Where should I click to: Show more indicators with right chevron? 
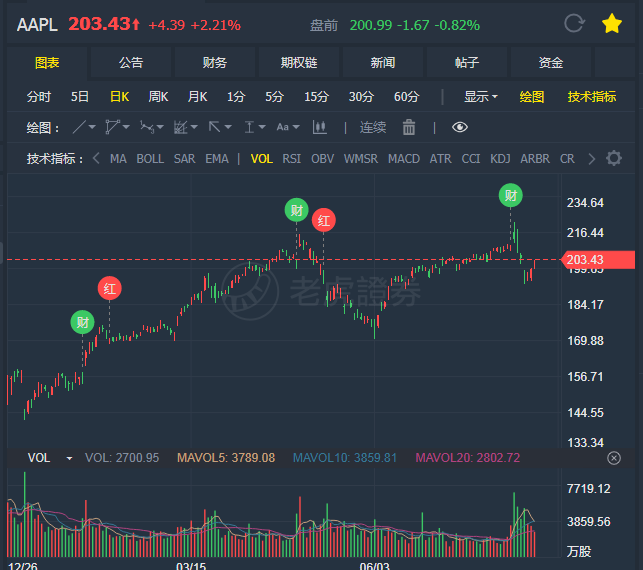592,158
